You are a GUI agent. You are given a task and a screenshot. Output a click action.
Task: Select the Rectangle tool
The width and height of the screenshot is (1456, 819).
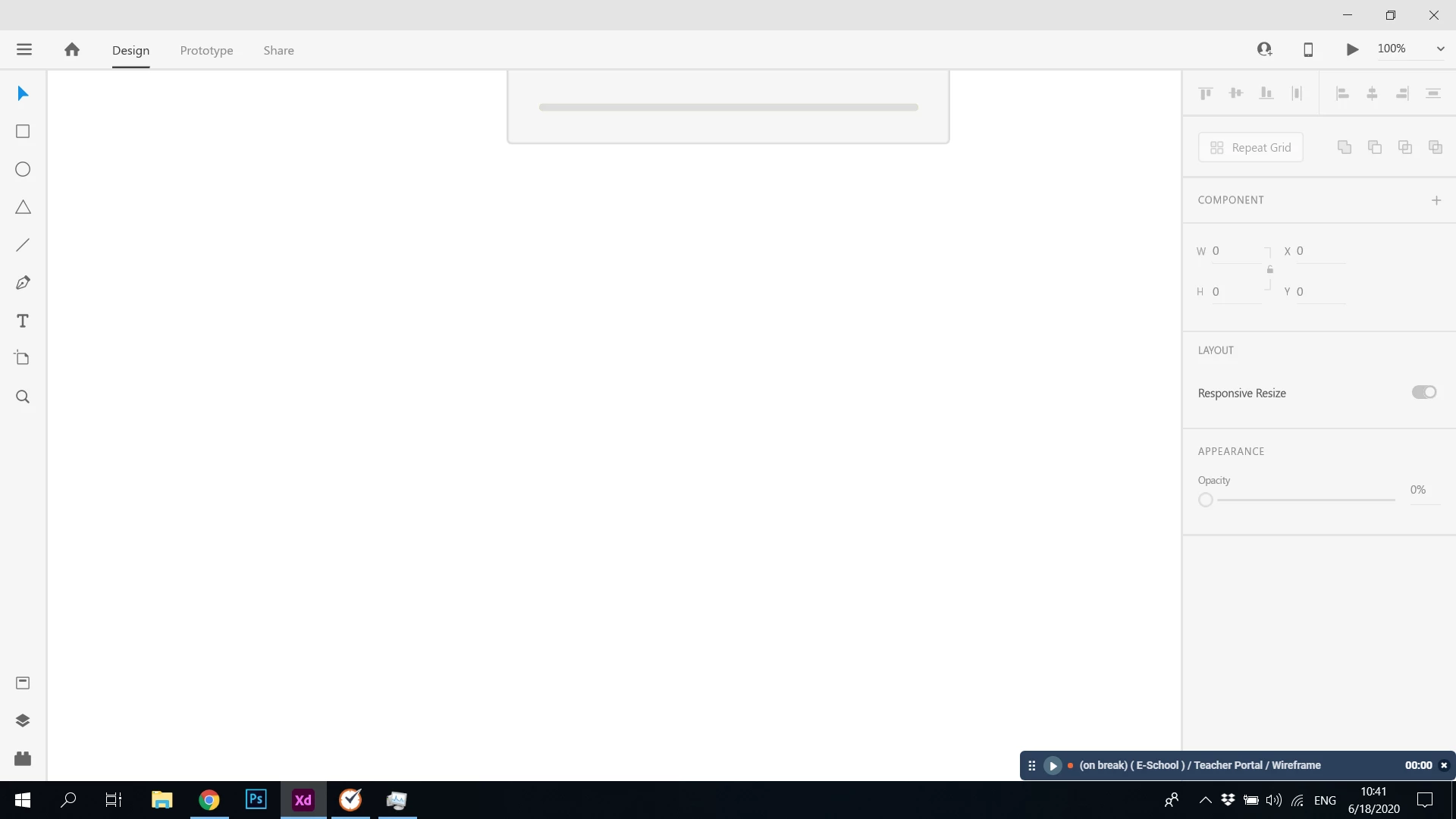tap(23, 131)
